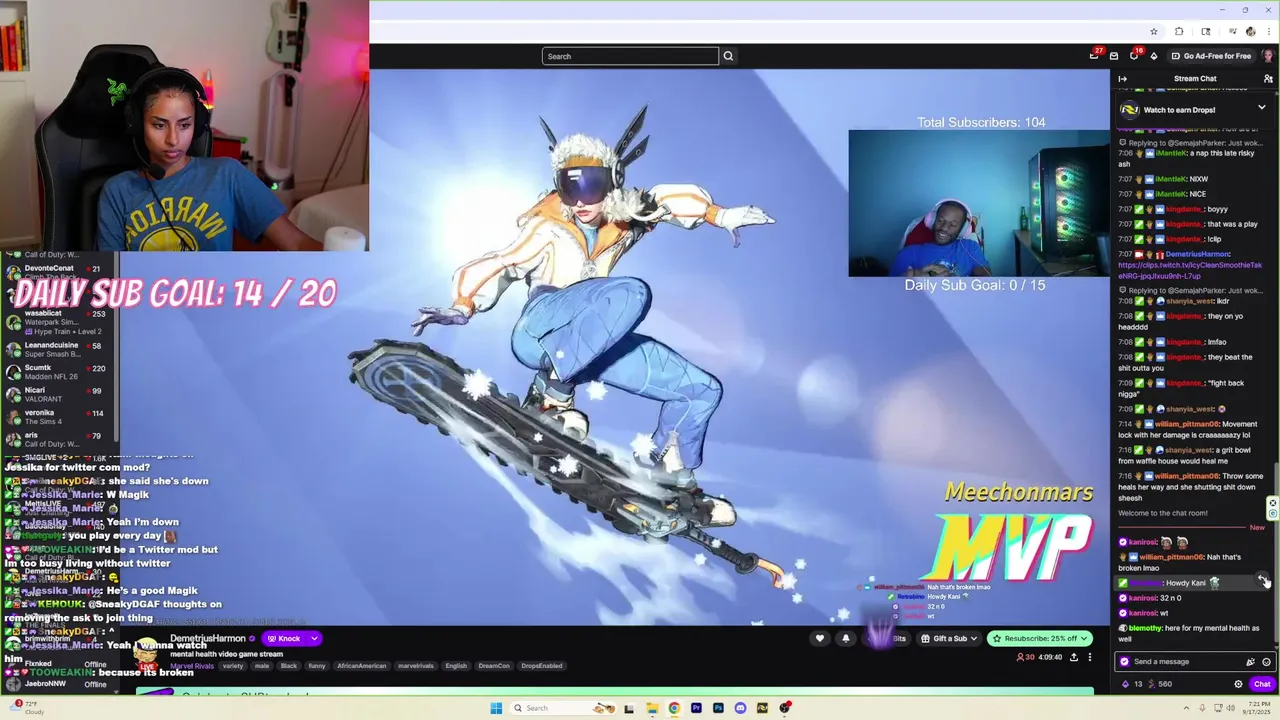Viewport: 1280px width, 720px height.
Task: Click Resubscribe: 25% off
Action: pyautogui.click(x=1038, y=638)
